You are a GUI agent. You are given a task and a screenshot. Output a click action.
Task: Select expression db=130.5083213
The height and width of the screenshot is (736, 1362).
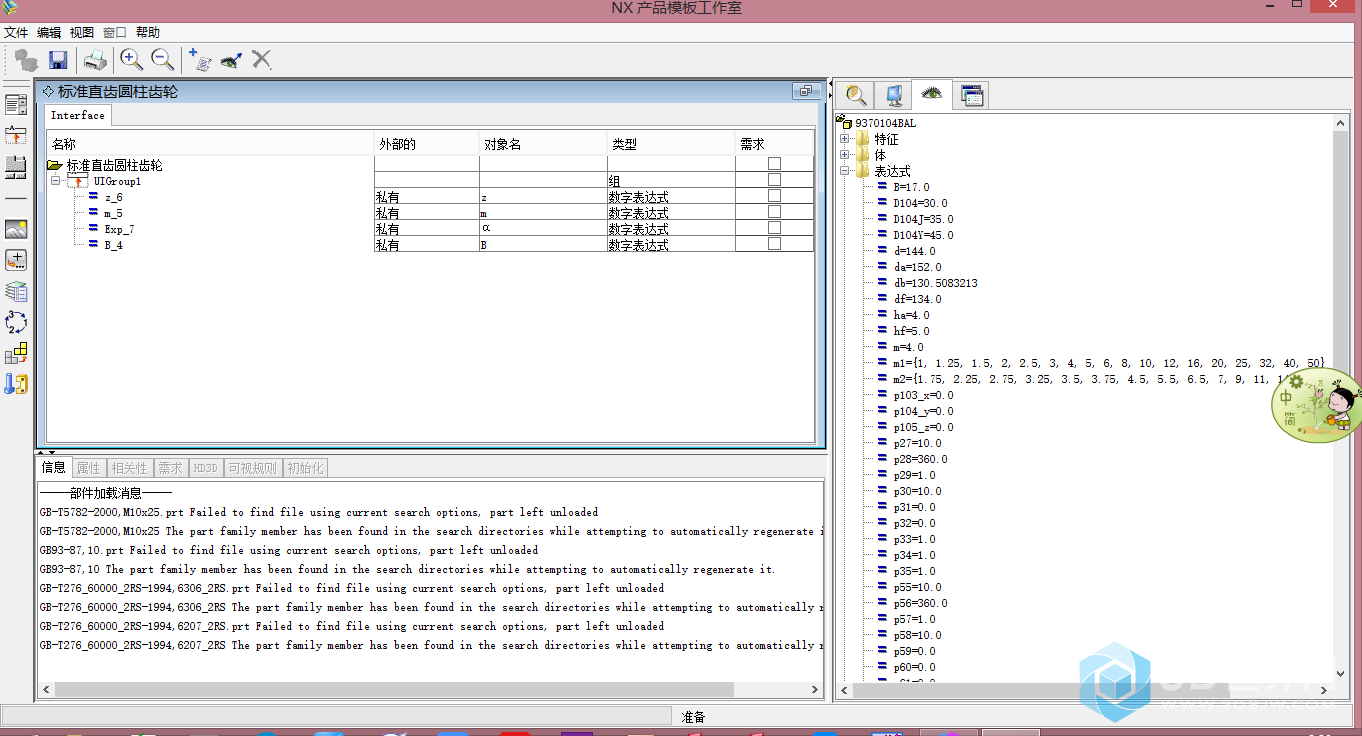click(935, 283)
